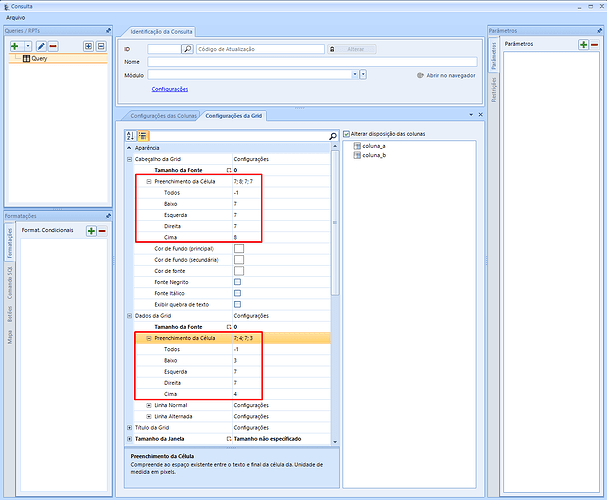
Task: Select coluna_a in the column list
Action: point(374,146)
